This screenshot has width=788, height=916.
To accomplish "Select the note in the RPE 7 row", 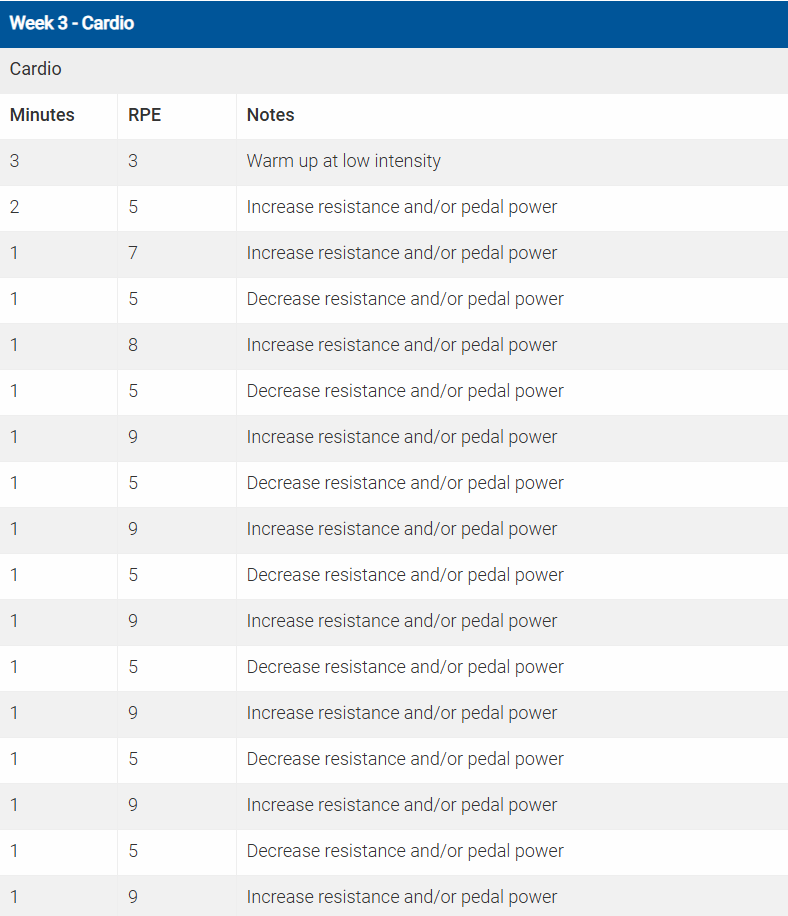I will click(x=401, y=253).
